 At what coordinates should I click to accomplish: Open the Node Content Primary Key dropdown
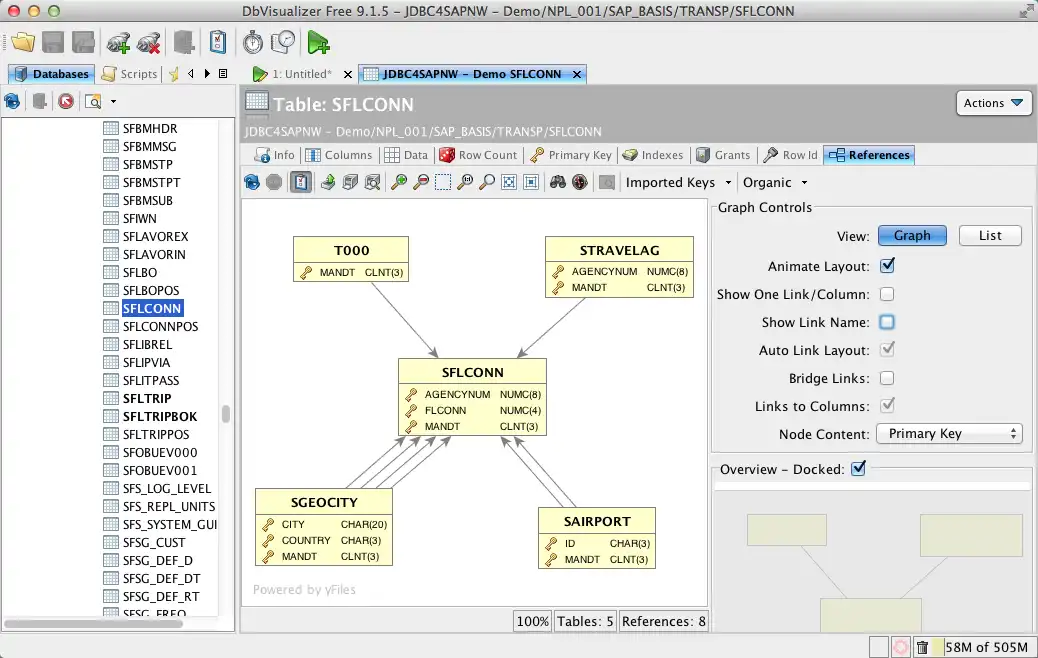point(949,434)
